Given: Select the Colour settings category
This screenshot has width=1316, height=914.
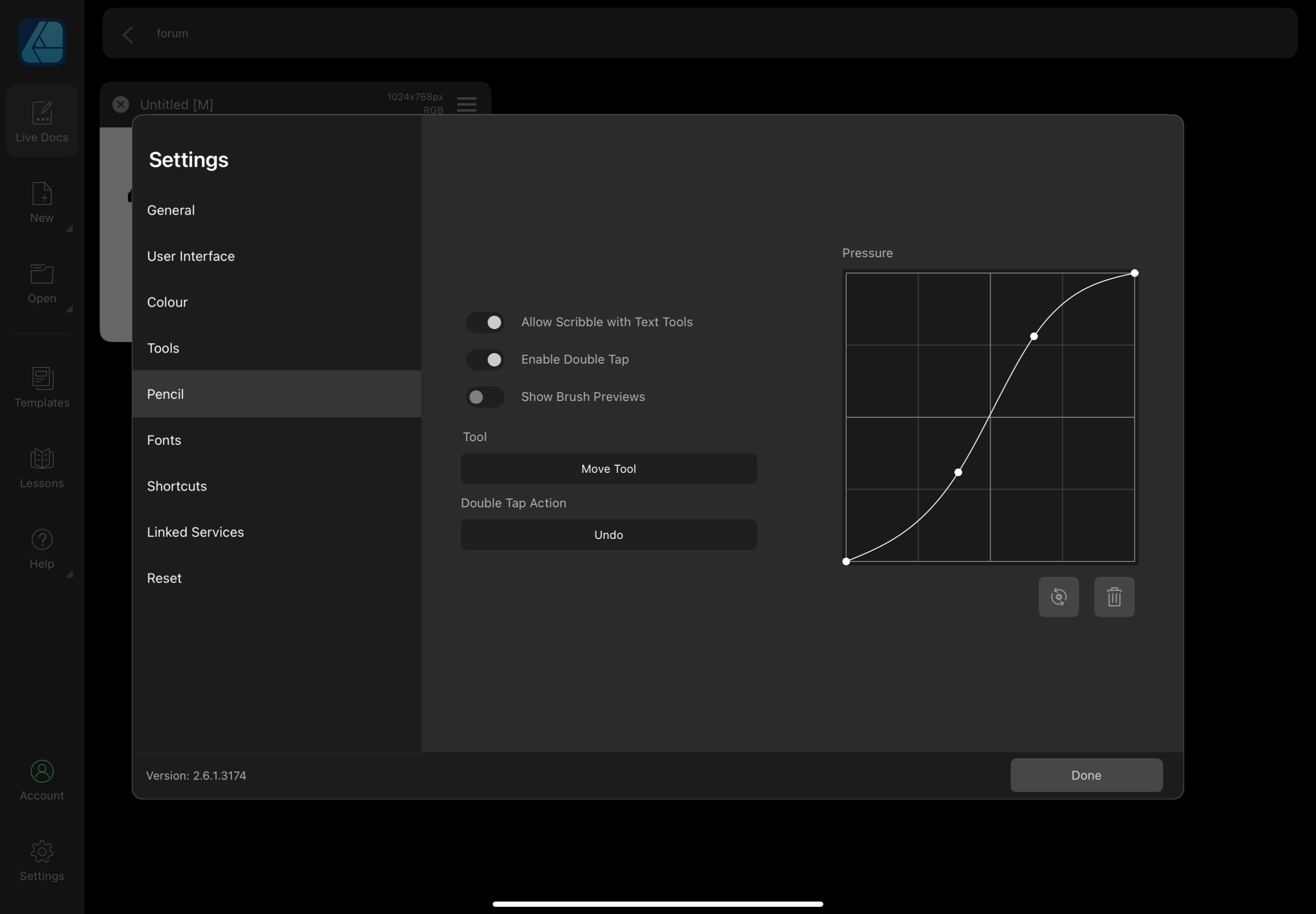Looking at the screenshot, I should tap(277, 302).
